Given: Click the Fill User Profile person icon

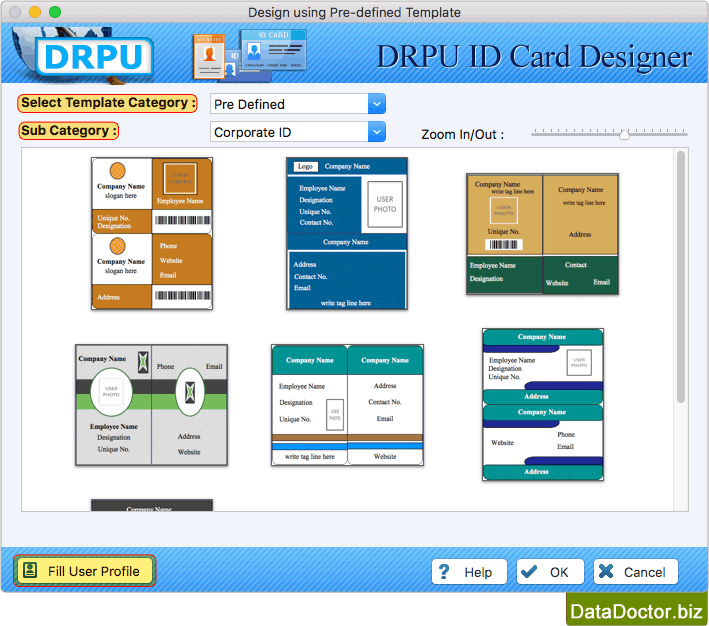Looking at the screenshot, I should pos(30,570).
